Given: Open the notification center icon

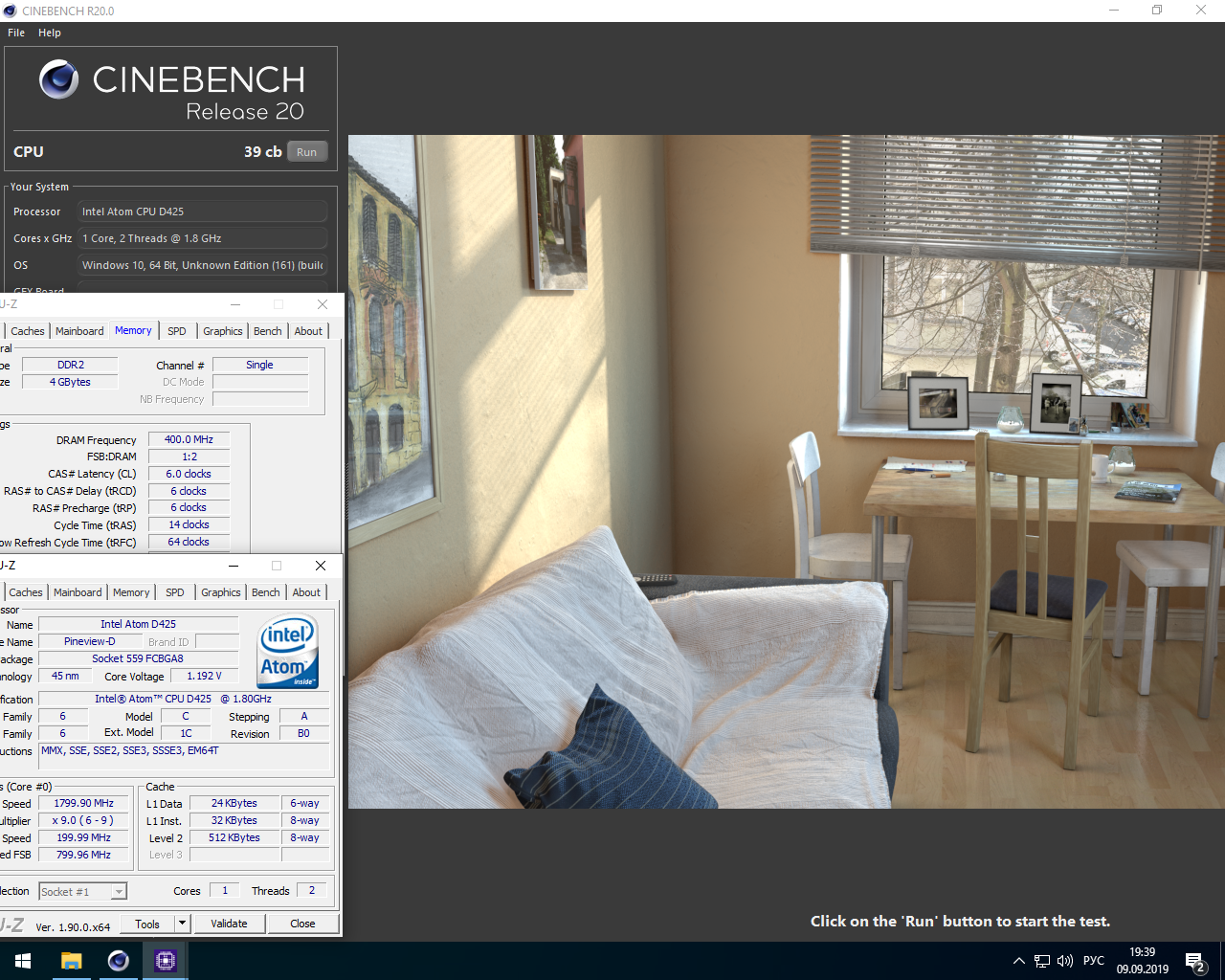Looking at the screenshot, I should [x=1195, y=961].
